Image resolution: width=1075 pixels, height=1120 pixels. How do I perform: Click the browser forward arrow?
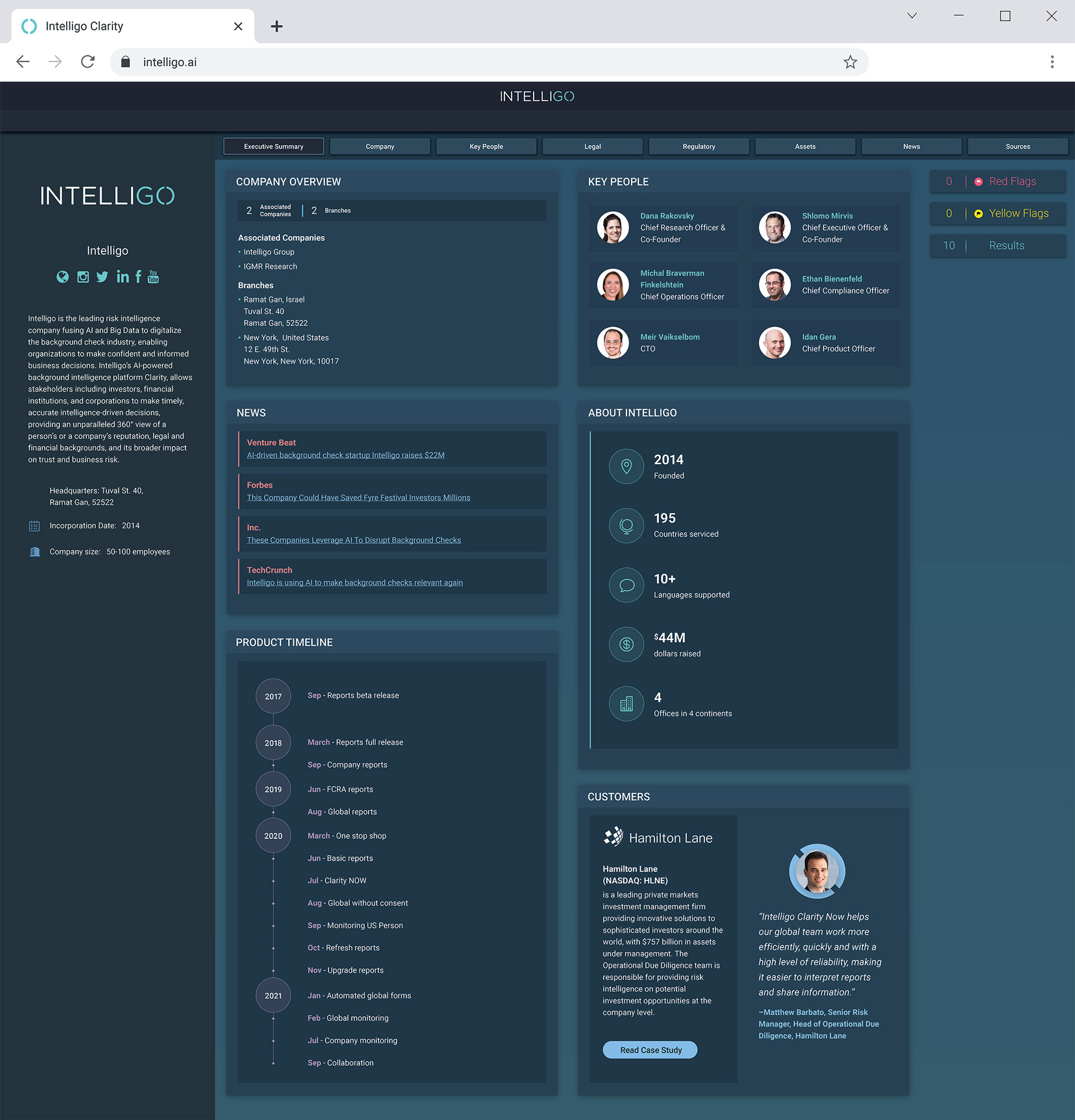[x=55, y=62]
